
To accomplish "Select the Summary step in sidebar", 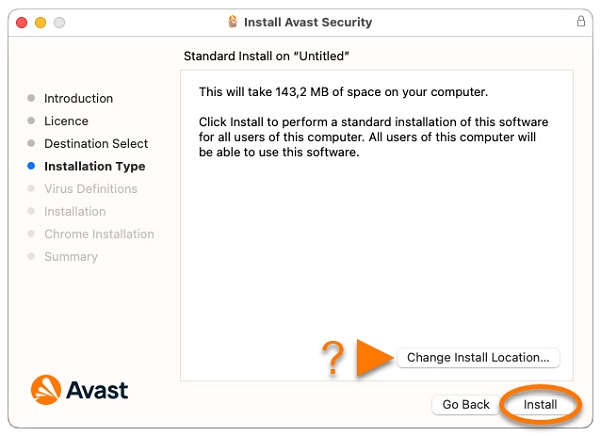I will point(71,256).
